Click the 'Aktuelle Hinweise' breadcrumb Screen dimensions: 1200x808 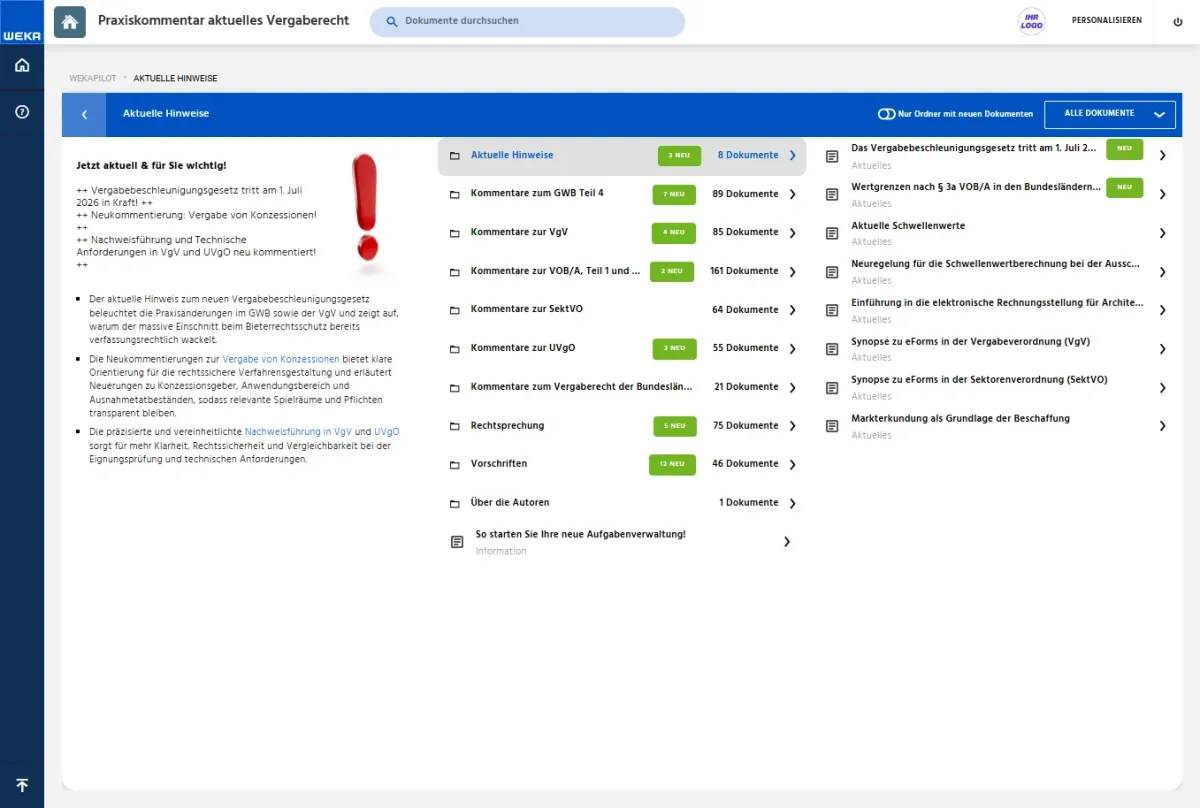coord(175,78)
